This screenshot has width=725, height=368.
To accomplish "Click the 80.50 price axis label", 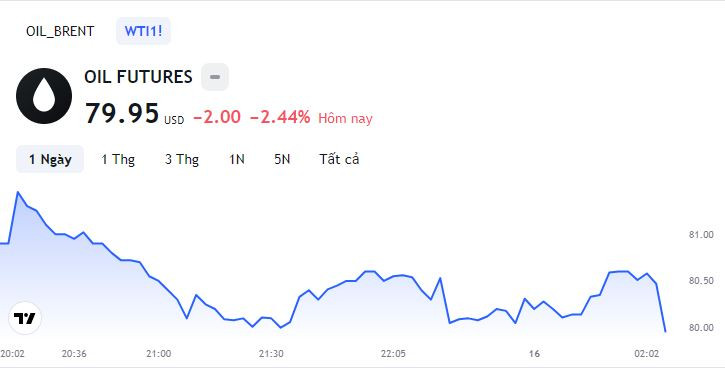I will pyautogui.click(x=701, y=281).
